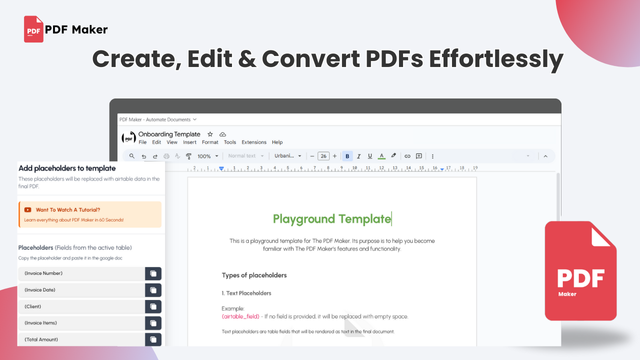Open the 100% zoom dropdown
The image size is (640, 360).
point(208,156)
